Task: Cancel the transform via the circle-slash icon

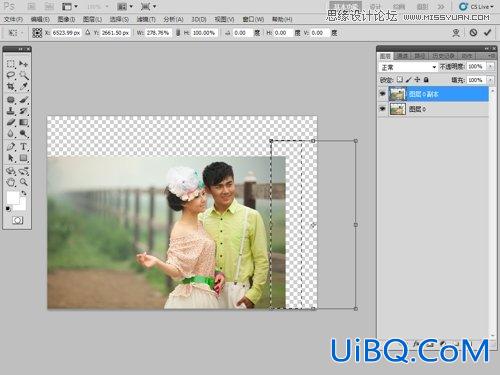Action: (473, 33)
